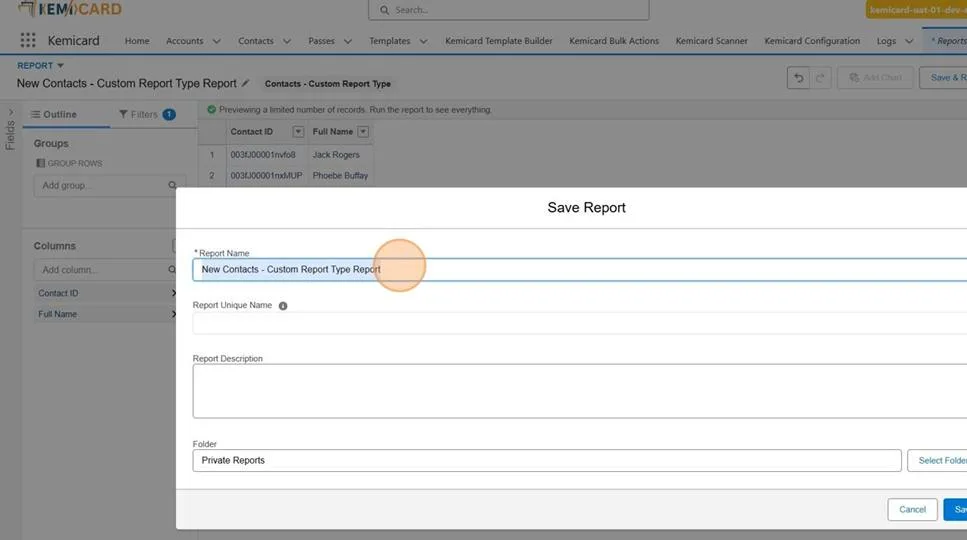The image size is (967, 540).
Task: Click Cancel in Save Report dialog
Action: [912, 510]
